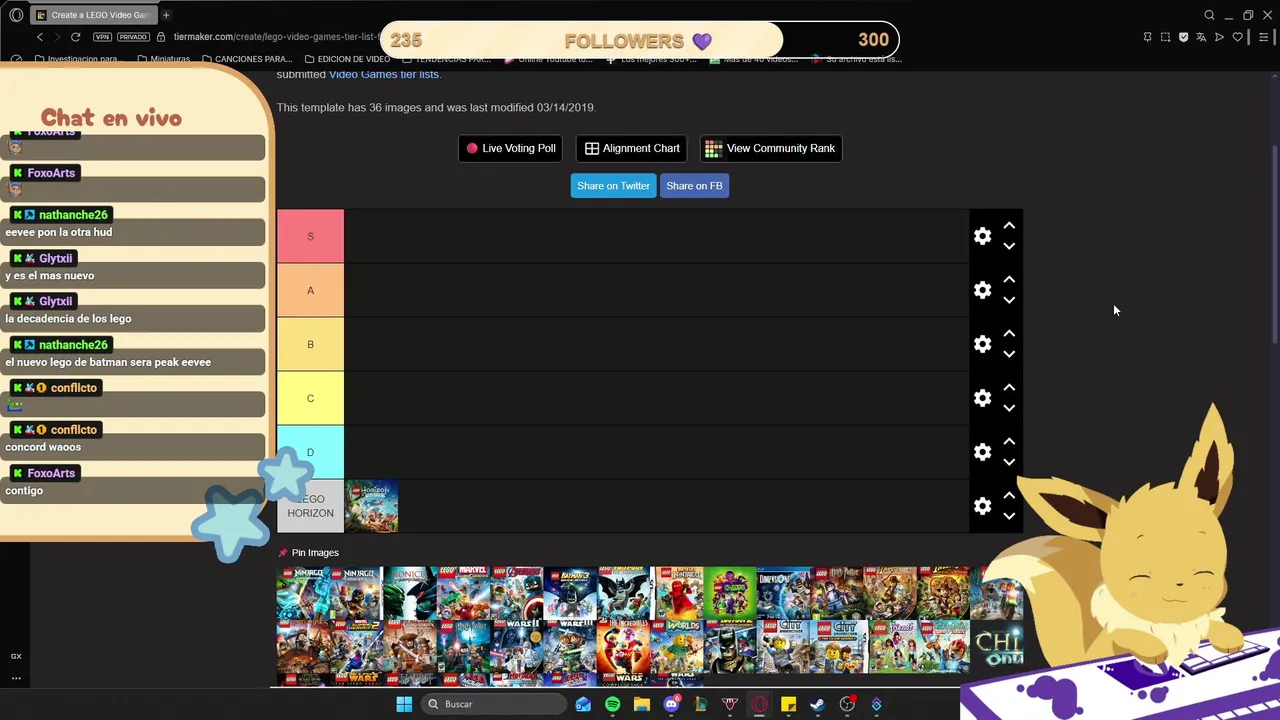Open the CANCIONES PARA bookmark folder
Image resolution: width=1280 pixels, height=720 pixels.
246,59
